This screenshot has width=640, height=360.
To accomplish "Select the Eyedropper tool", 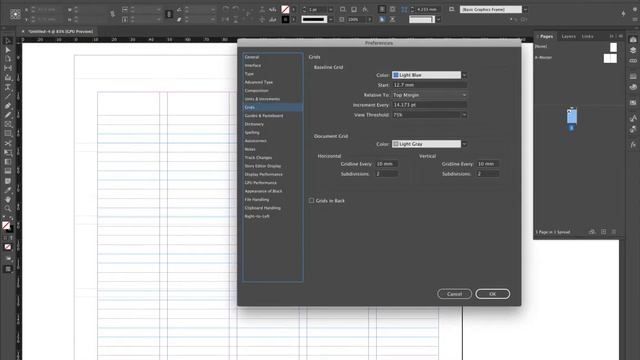I will point(8,190).
